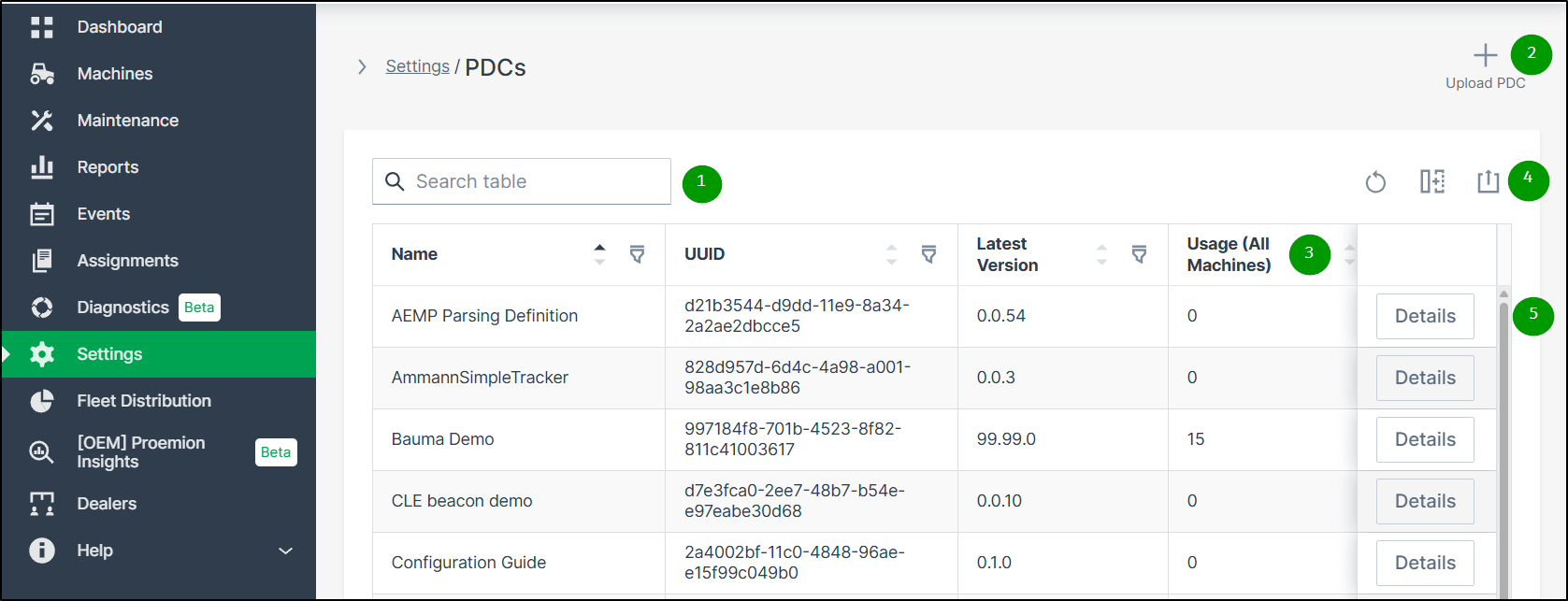Toggle sorting on Latest Version column
Image resolution: width=1568 pixels, height=601 pixels.
click(x=1101, y=254)
